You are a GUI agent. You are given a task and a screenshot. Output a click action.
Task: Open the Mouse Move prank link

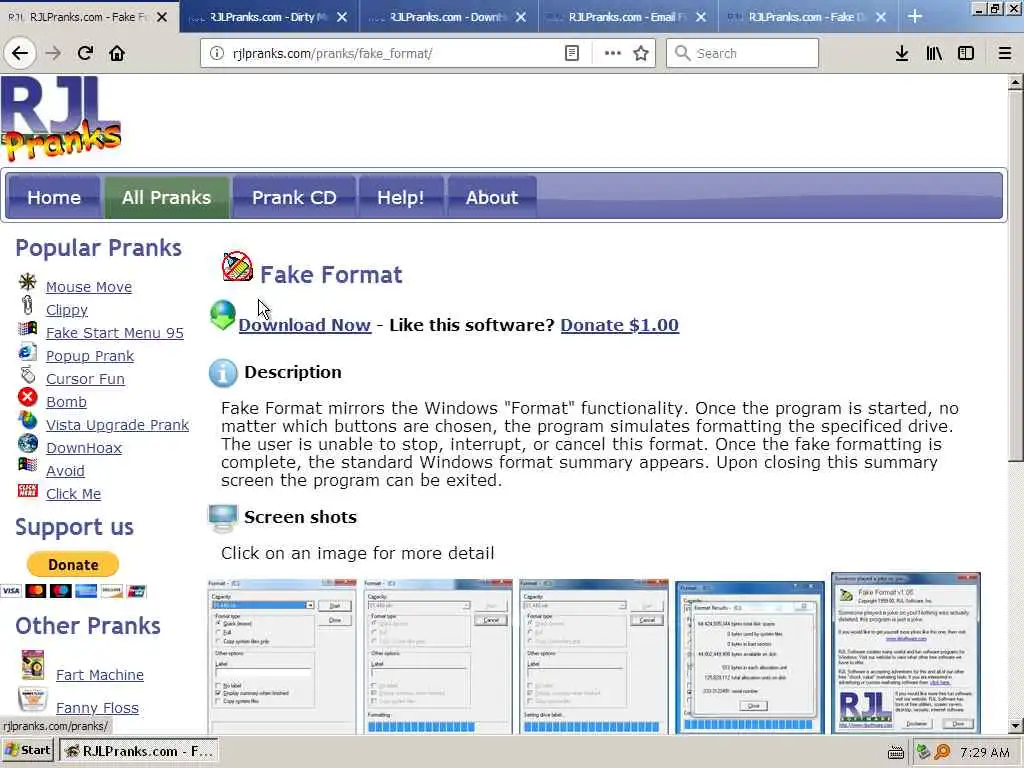pos(89,287)
